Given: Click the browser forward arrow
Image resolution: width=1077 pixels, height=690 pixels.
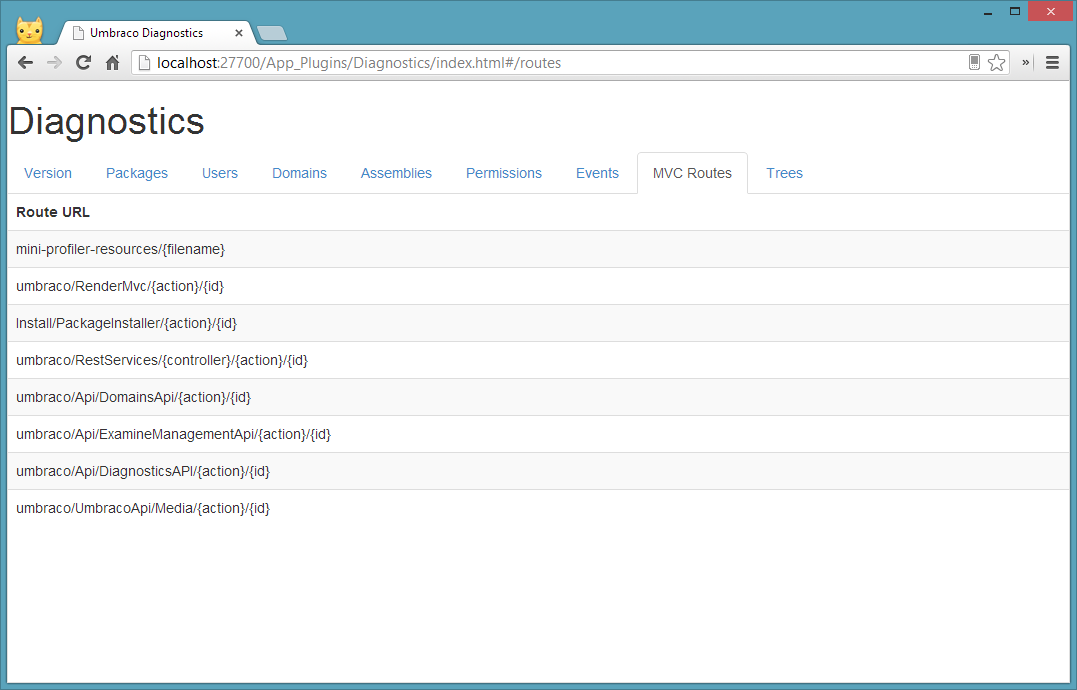Looking at the screenshot, I should tap(54, 62).
